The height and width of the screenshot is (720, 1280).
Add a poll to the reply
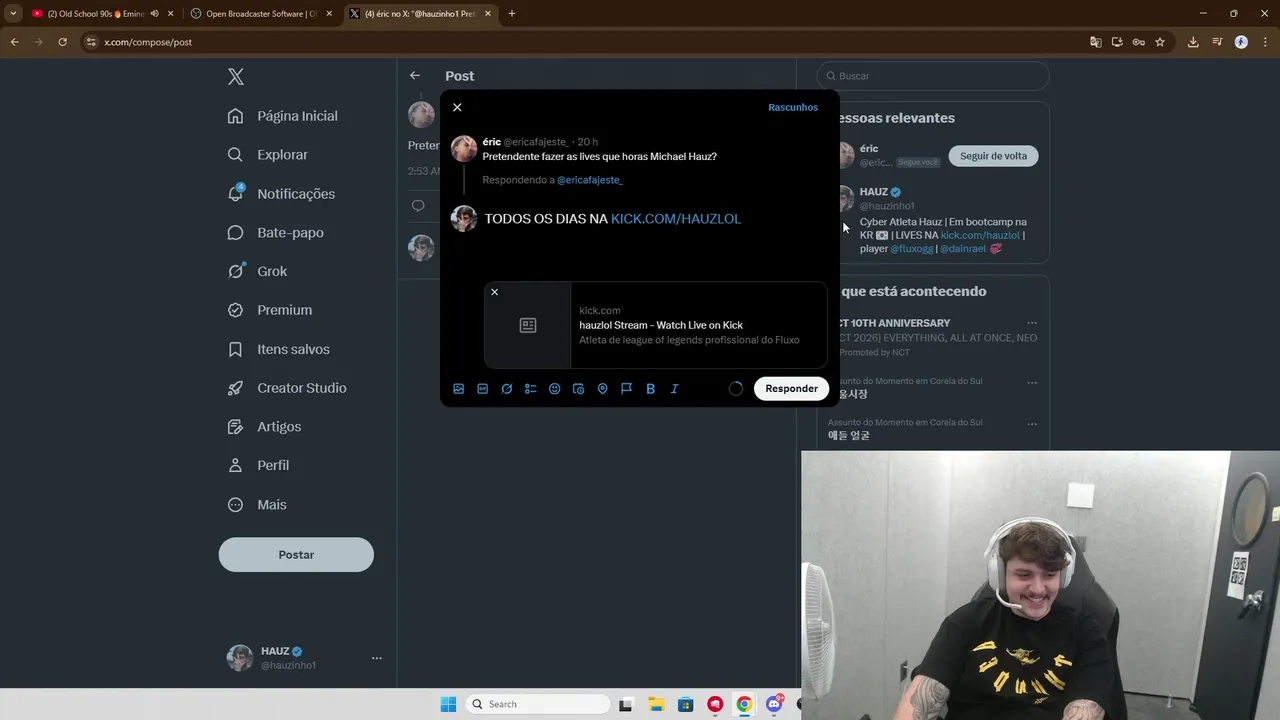(x=531, y=389)
